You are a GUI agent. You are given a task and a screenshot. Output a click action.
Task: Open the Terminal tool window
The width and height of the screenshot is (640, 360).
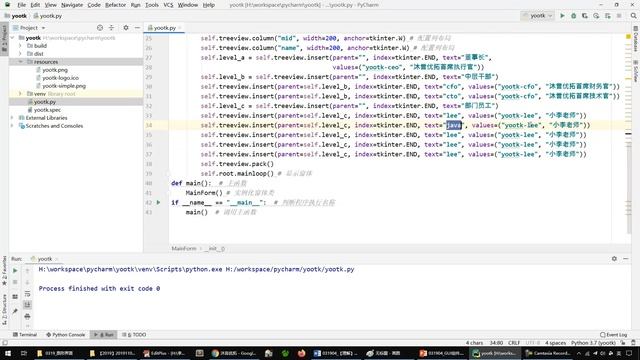pyautogui.click(x=25, y=335)
